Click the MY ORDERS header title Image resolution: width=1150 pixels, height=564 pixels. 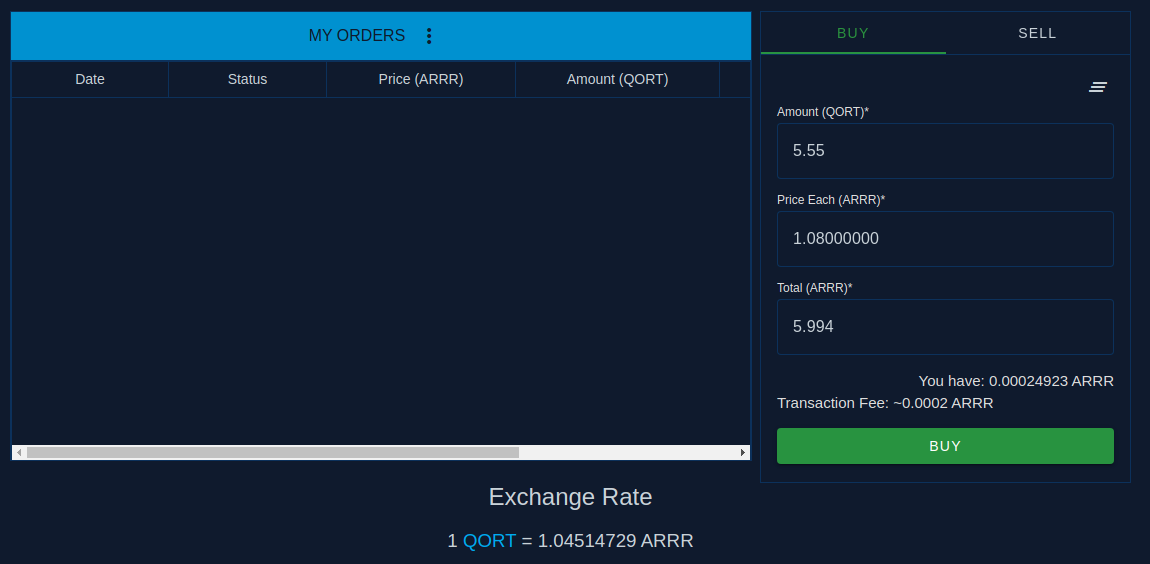[356, 35]
